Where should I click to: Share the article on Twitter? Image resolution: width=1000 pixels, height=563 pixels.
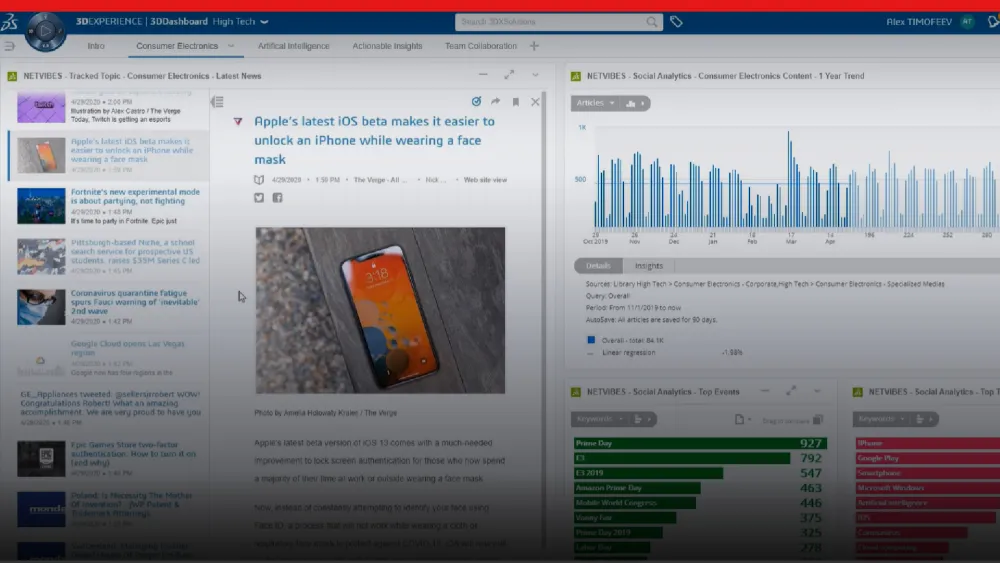259,198
